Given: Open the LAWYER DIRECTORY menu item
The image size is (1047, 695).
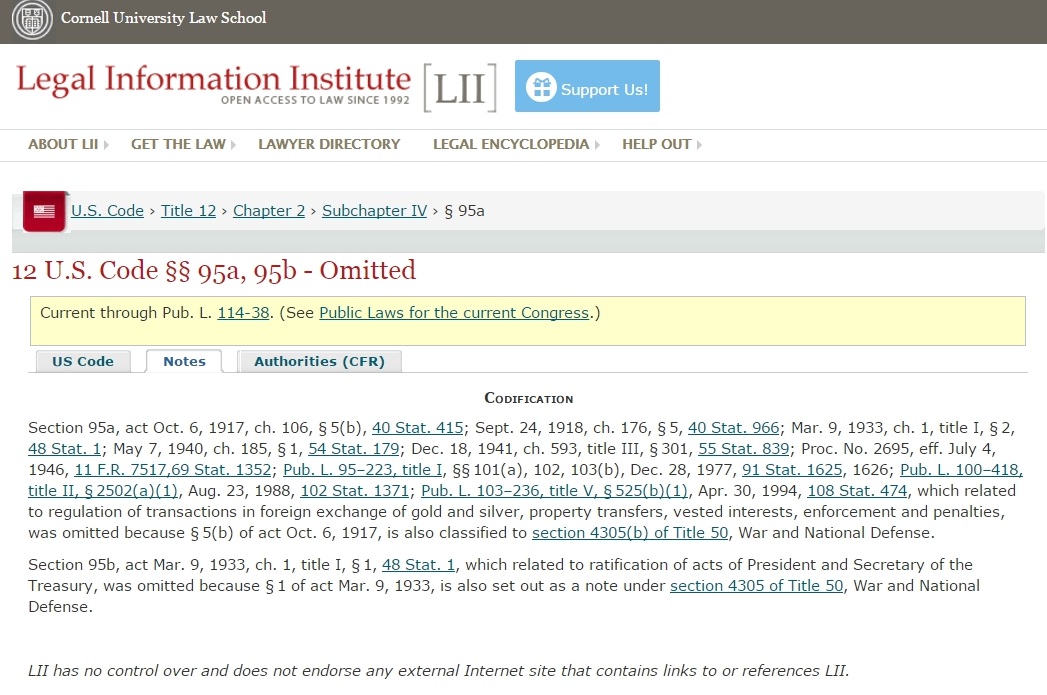Looking at the screenshot, I should [329, 144].
